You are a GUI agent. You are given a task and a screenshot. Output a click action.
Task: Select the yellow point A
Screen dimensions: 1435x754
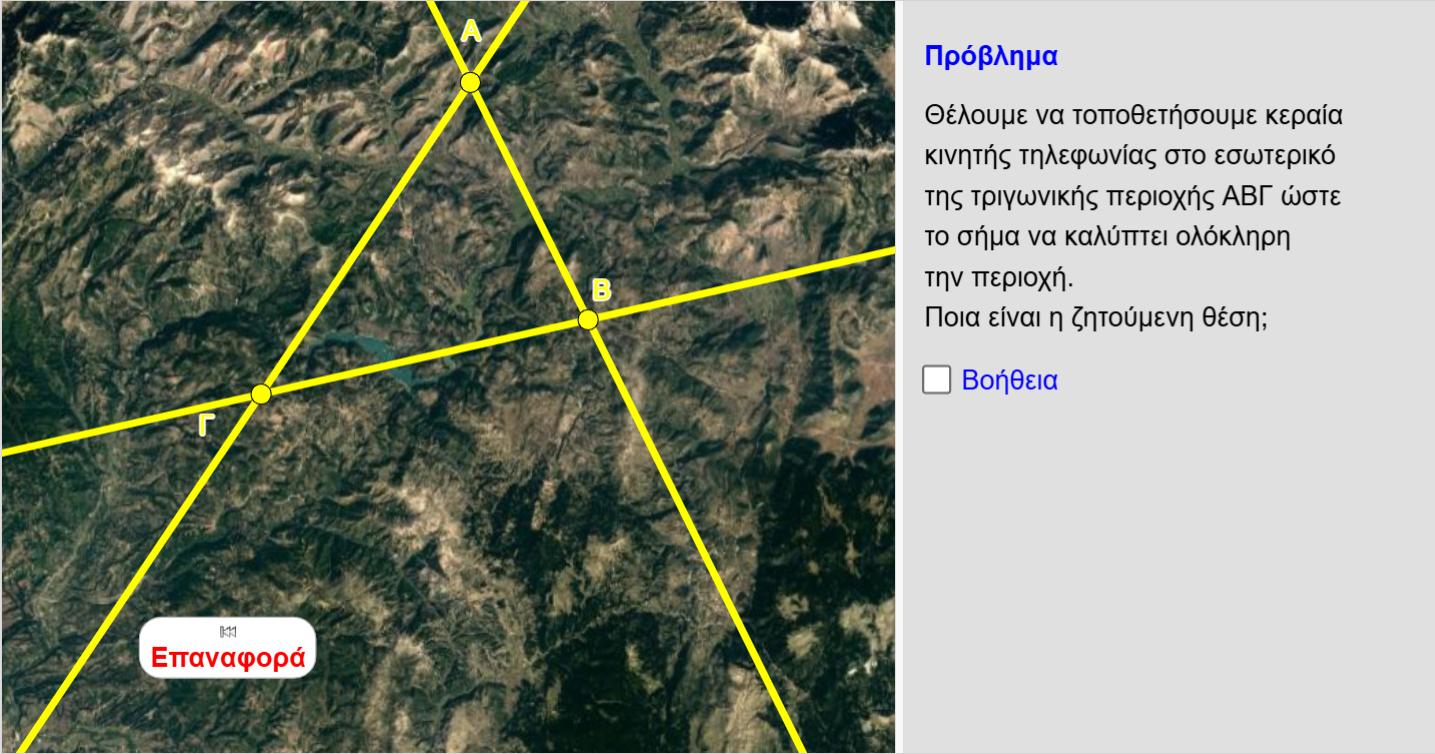pos(470,82)
